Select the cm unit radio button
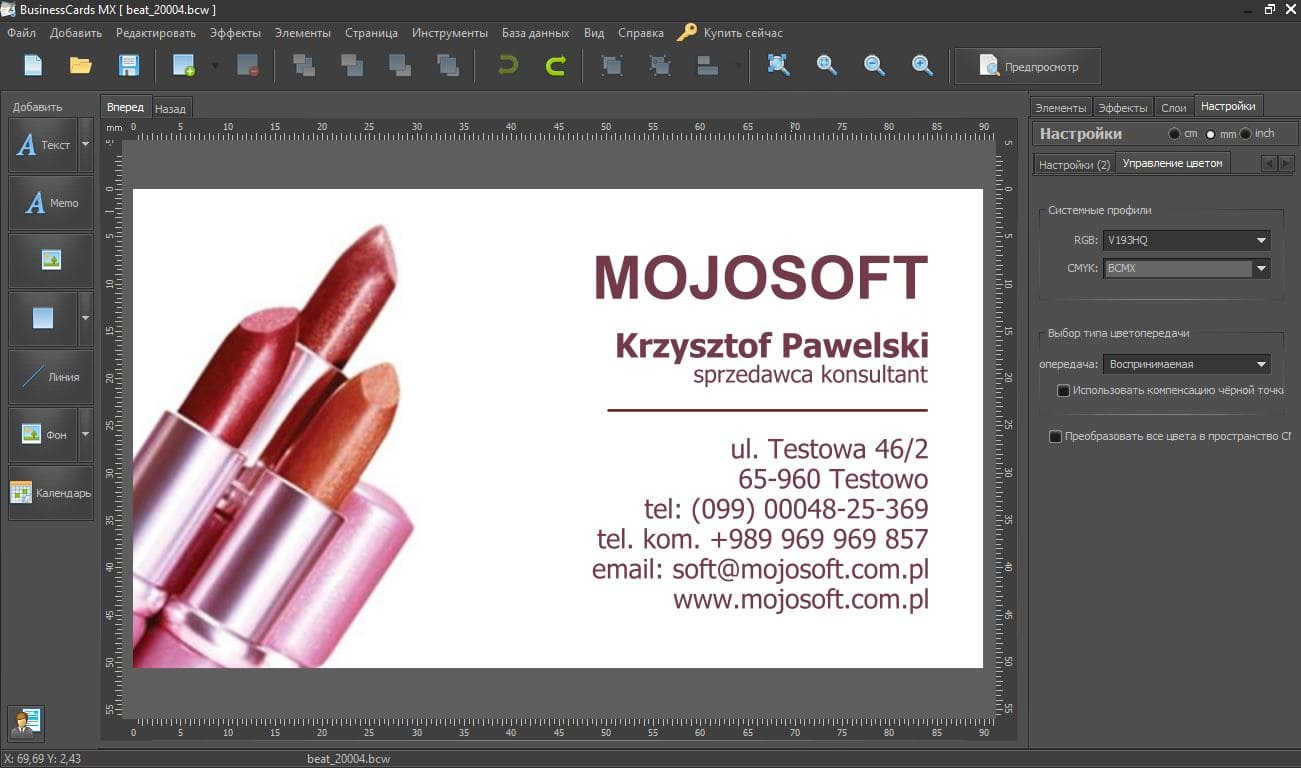Image resolution: width=1301 pixels, height=768 pixels. [1174, 134]
